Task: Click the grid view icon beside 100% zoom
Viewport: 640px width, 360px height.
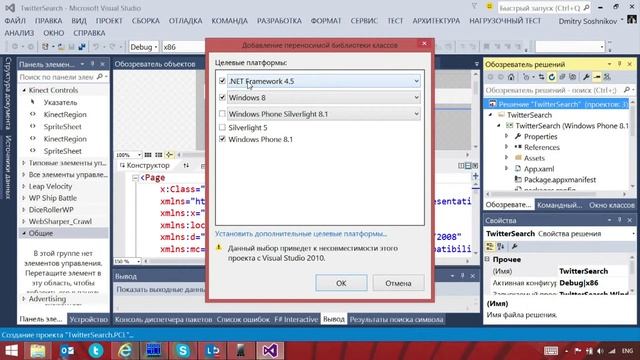Action: click(148, 155)
